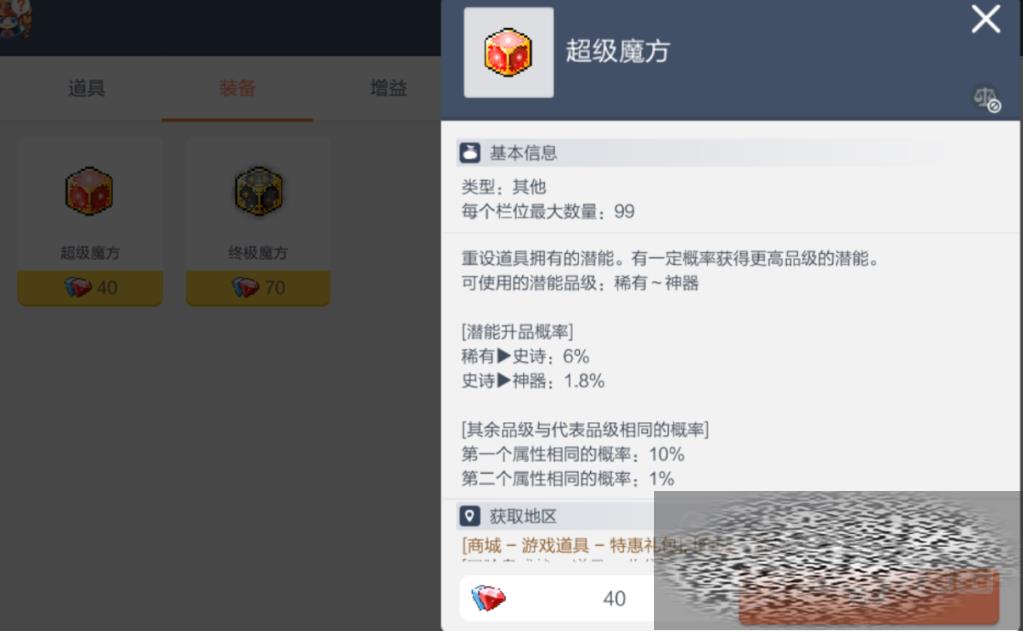Switch to the 道具 tab
Image resolution: width=1023 pixels, height=631 pixels.
pos(87,88)
